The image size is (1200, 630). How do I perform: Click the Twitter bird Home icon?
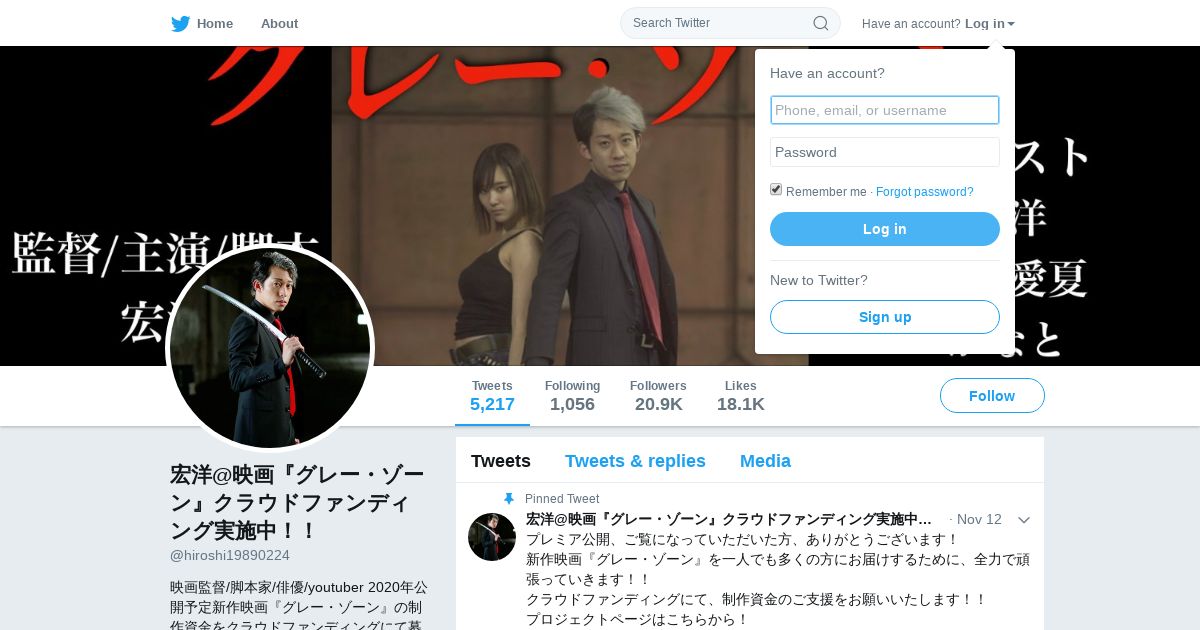point(180,24)
